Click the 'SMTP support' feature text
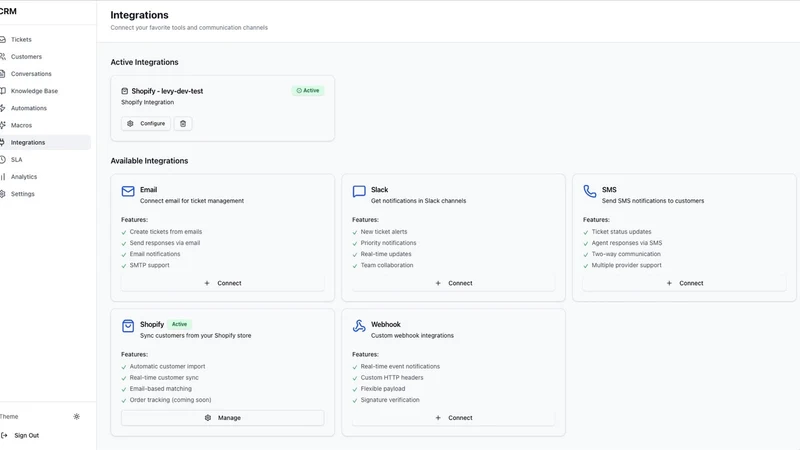The height and width of the screenshot is (450, 800). 149,265
